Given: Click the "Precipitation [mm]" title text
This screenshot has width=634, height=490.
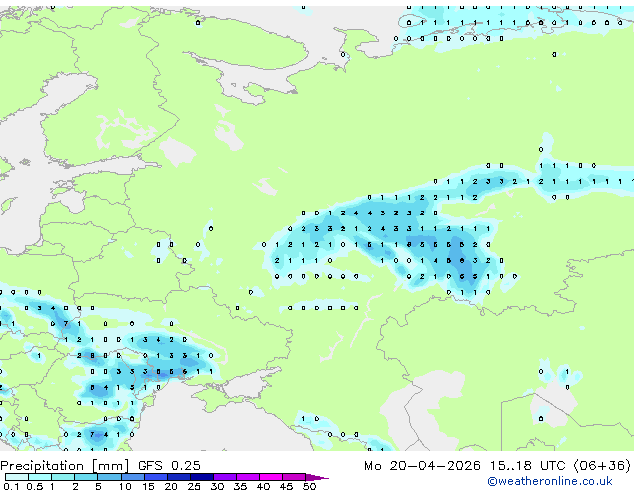Looking at the screenshot, I should pyautogui.click(x=65, y=466).
